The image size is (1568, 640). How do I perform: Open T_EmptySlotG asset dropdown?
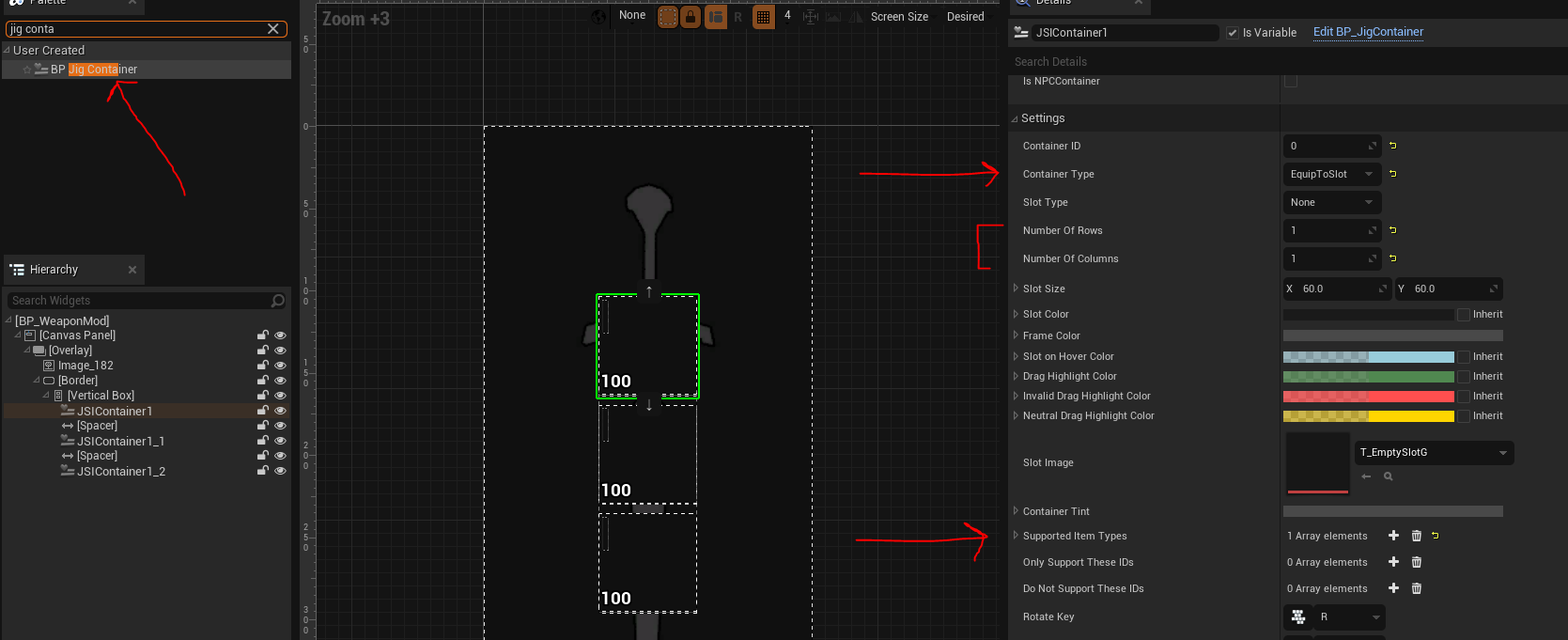[1435, 453]
